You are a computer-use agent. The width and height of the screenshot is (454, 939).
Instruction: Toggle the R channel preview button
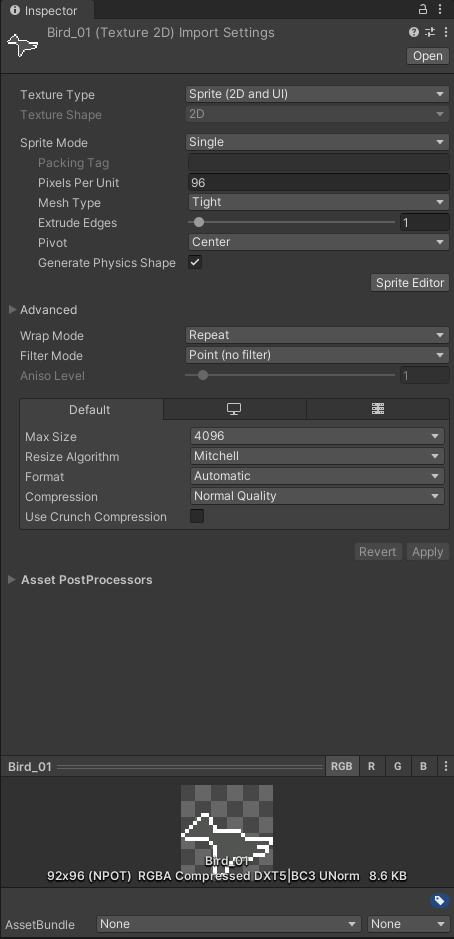[x=371, y=766]
